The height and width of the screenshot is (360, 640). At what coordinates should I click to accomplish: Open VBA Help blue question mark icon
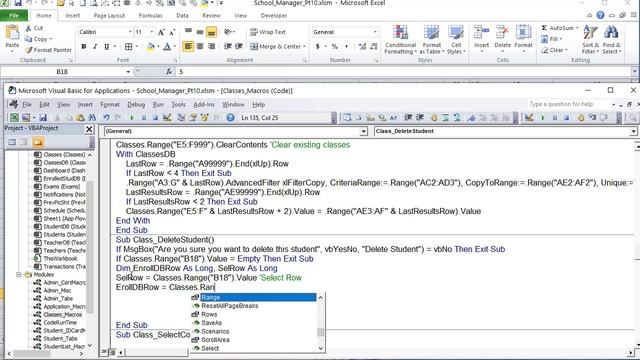pyautogui.click(x=230, y=118)
